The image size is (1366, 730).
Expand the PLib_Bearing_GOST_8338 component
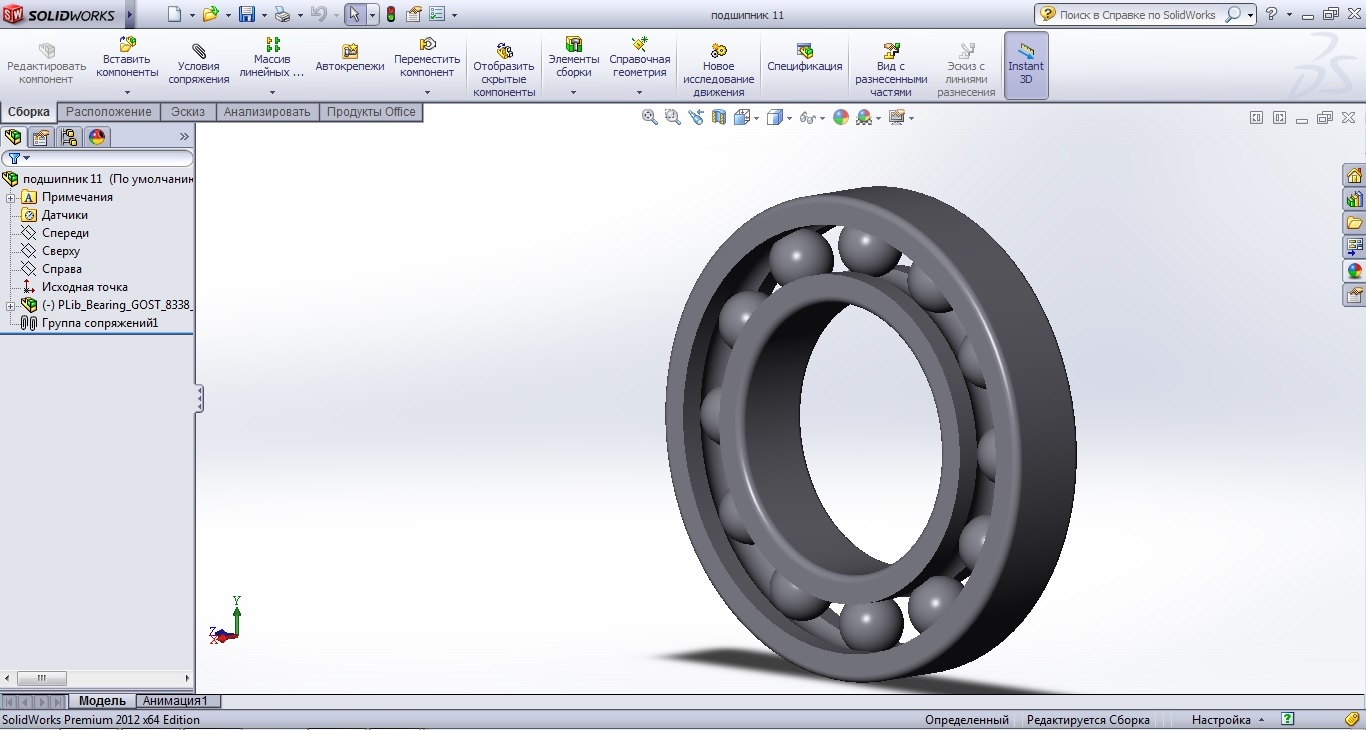pyautogui.click(x=11, y=305)
